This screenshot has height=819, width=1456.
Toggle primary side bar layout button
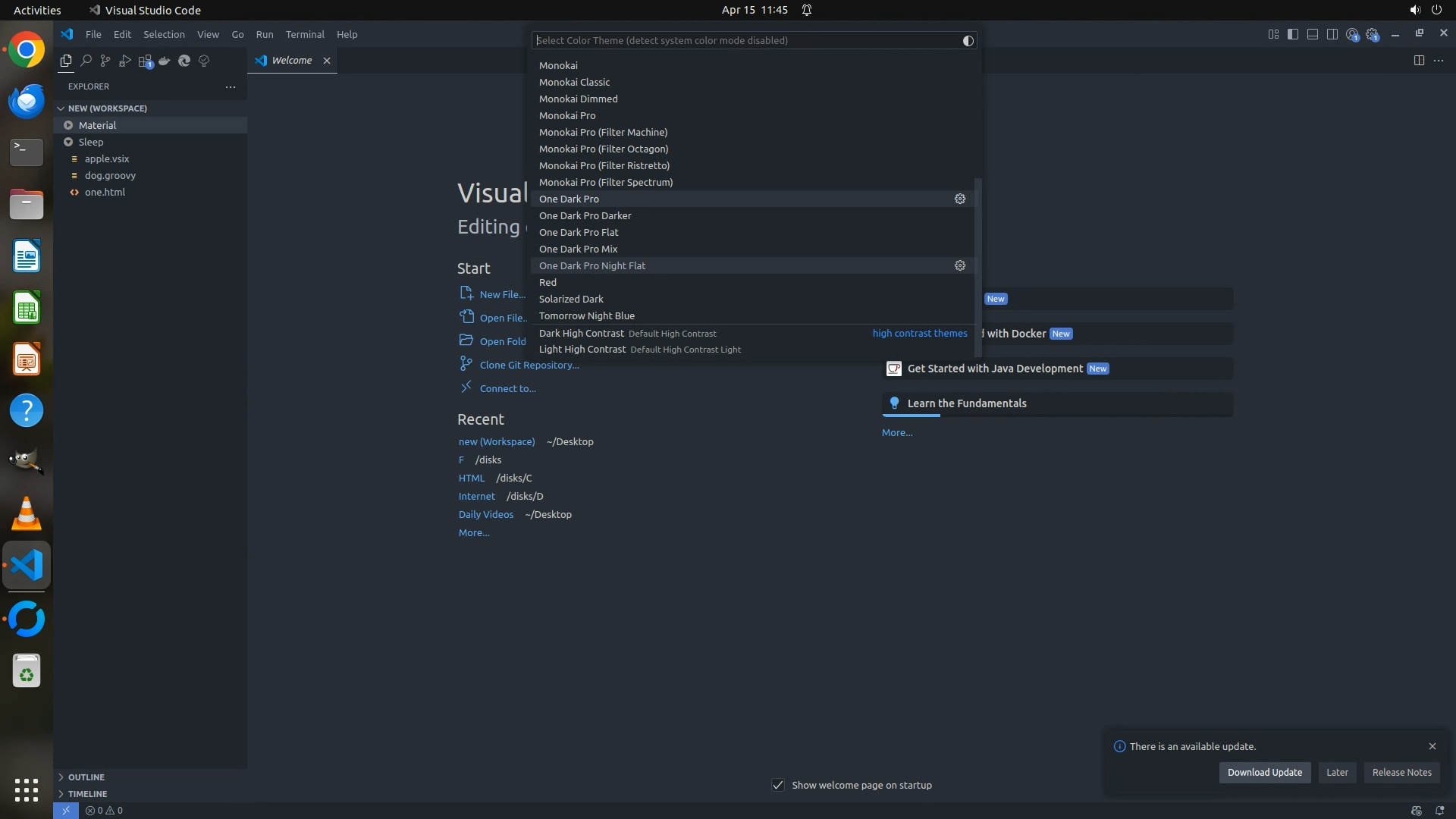point(1293,34)
